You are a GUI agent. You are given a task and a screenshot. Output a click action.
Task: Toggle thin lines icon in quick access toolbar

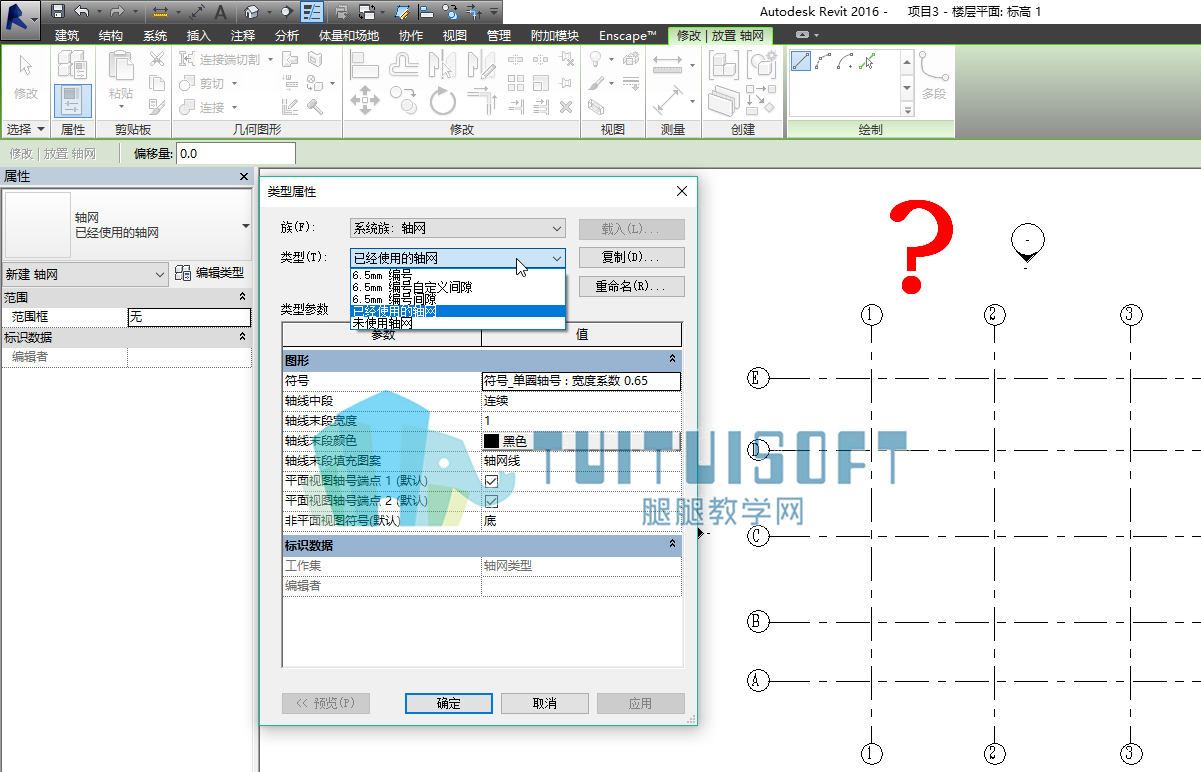pyautogui.click(x=312, y=11)
